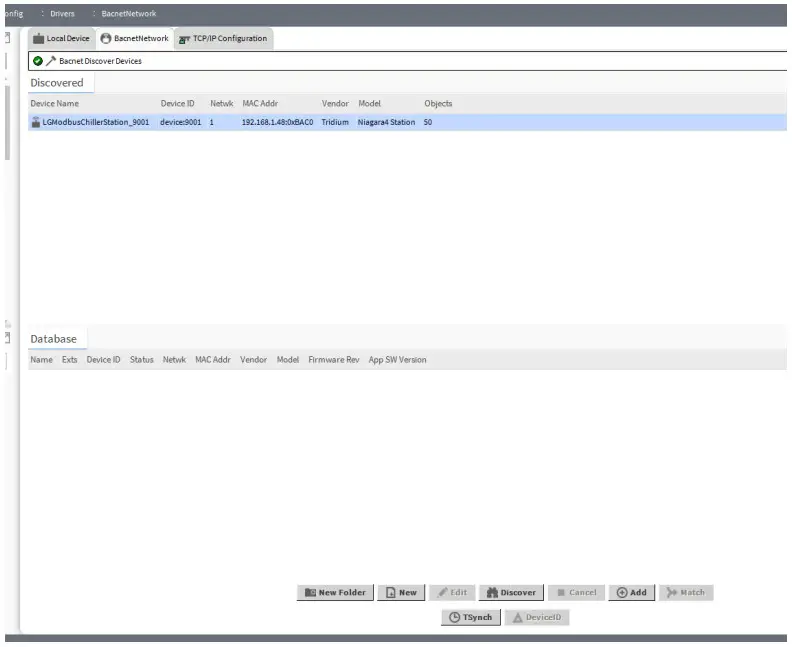This screenshot has height=647, width=792.
Task: Click the DeviceID button
Action: click(537, 617)
